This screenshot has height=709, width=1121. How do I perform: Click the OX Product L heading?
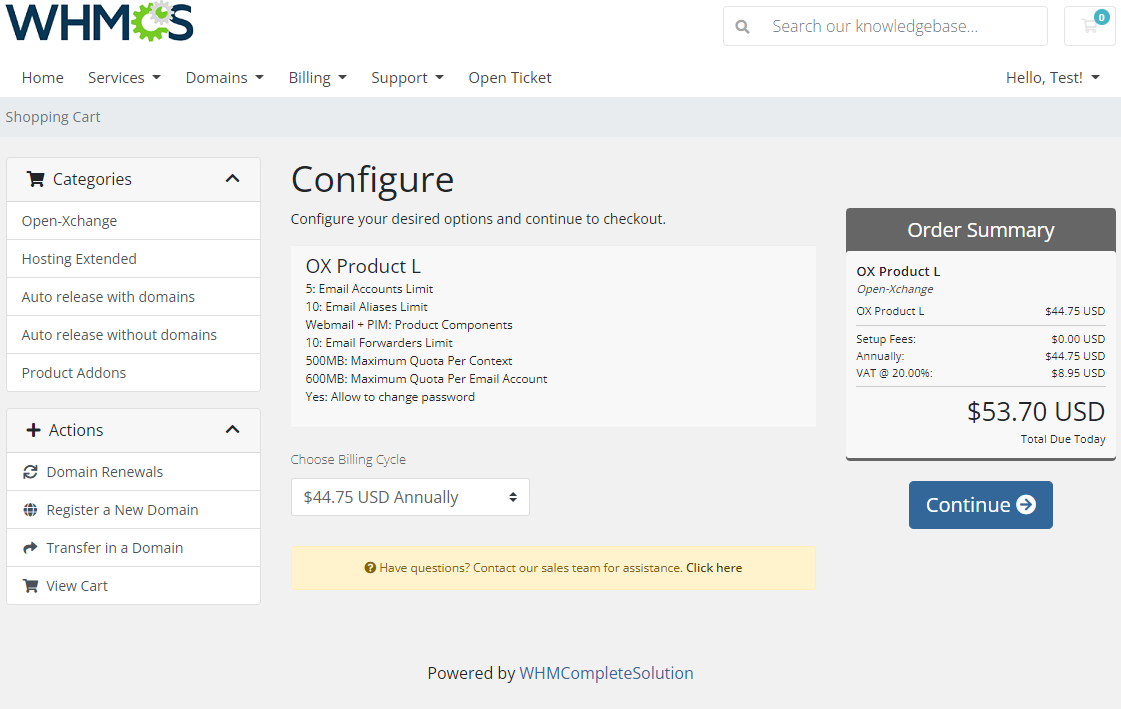coord(363,266)
